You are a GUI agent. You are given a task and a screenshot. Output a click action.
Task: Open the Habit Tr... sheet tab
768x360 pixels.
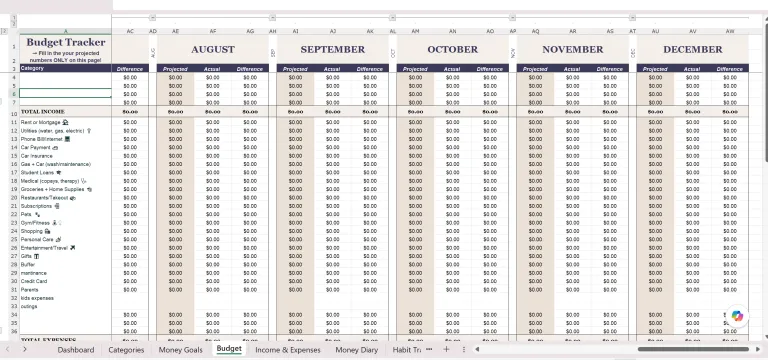coord(407,350)
